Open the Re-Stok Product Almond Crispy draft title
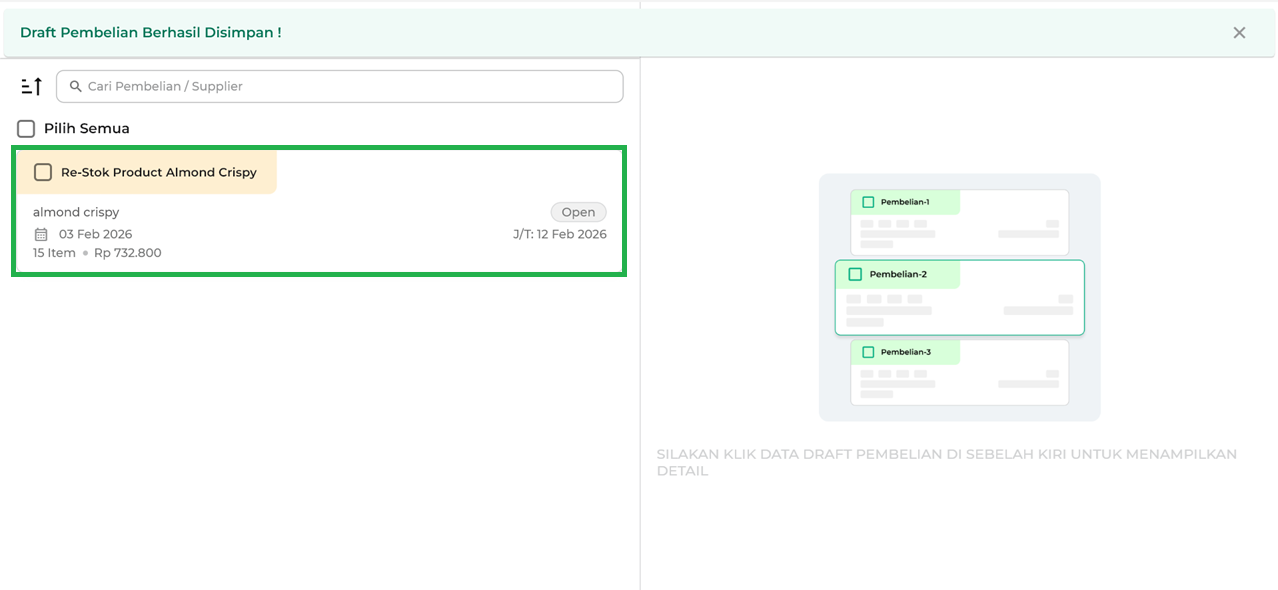 (159, 172)
